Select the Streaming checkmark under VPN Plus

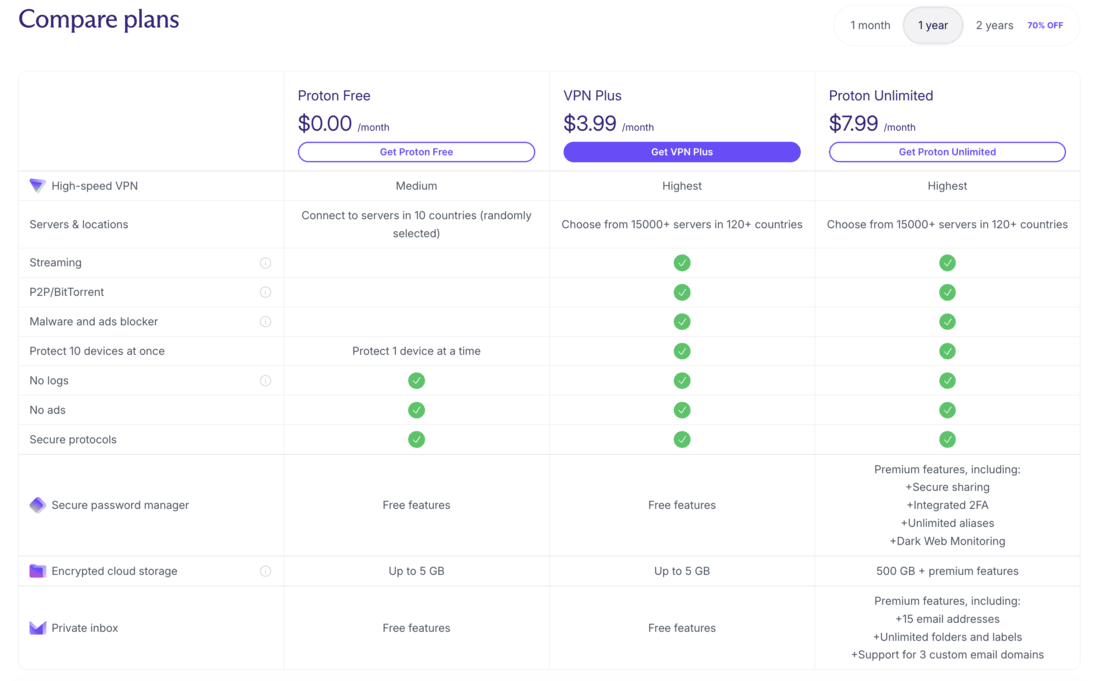[x=682, y=262]
